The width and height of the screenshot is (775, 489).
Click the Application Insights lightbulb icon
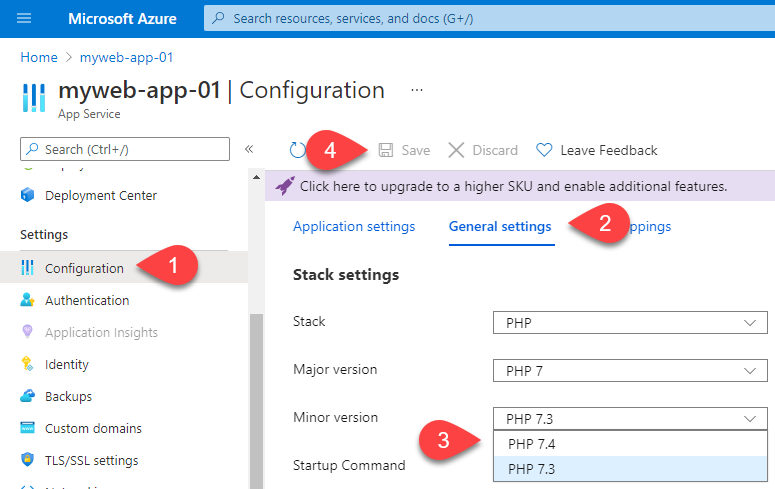pyautogui.click(x=28, y=331)
